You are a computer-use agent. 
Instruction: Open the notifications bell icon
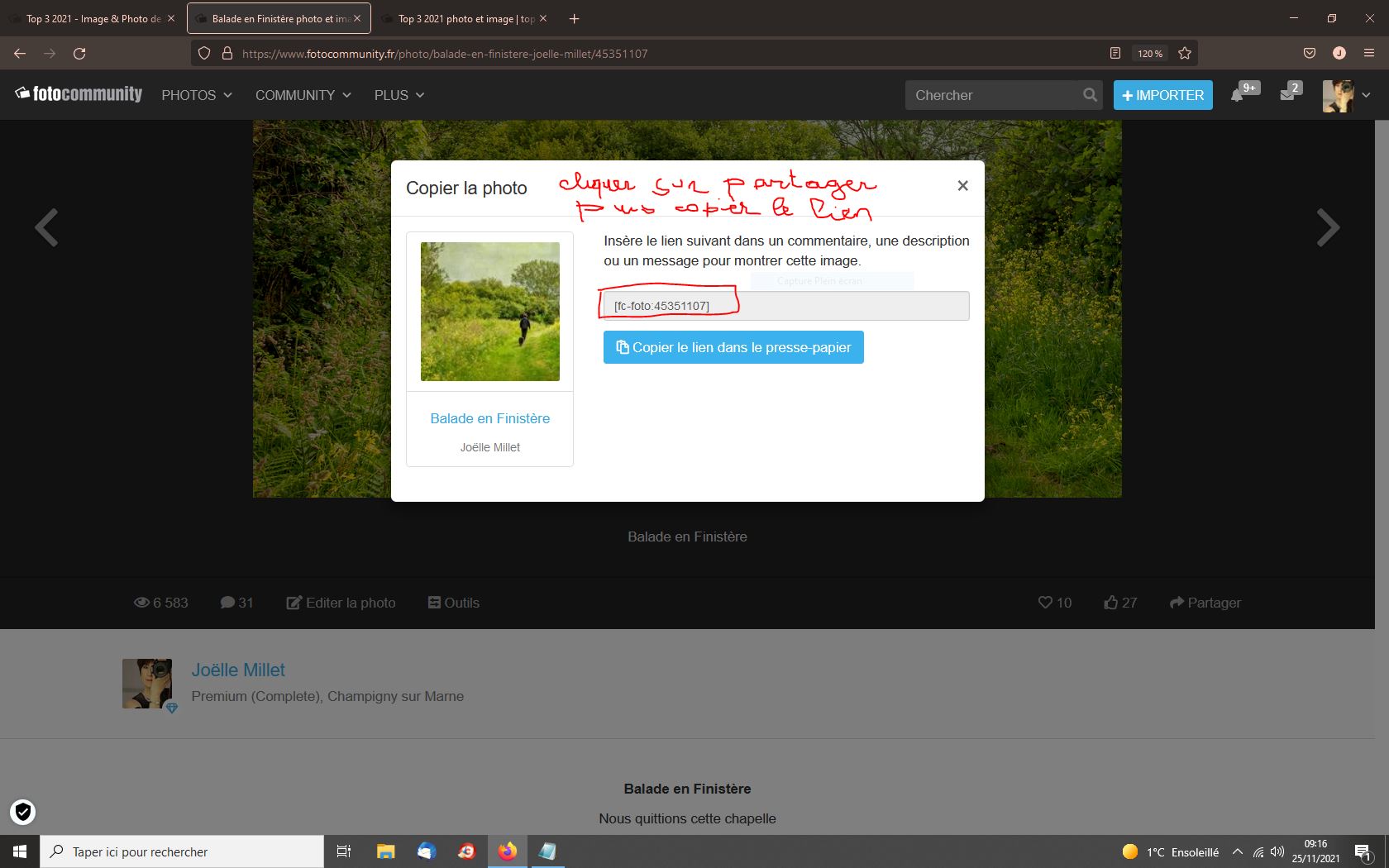point(1237,95)
